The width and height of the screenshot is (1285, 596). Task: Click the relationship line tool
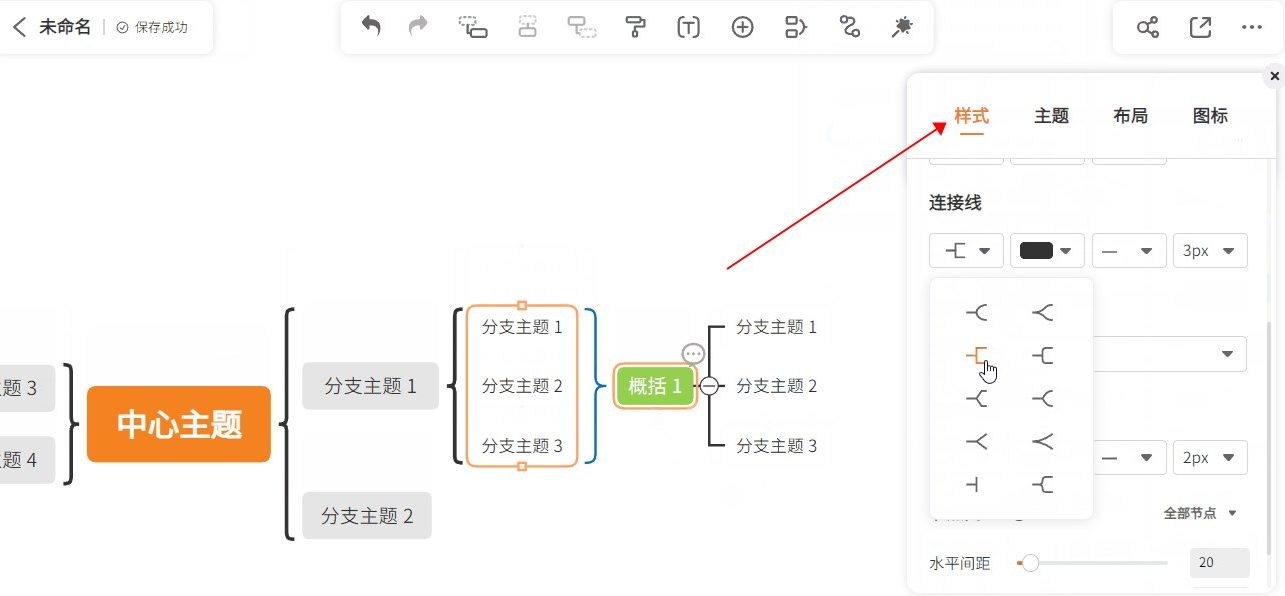pyautogui.click(x=850, y=27)
